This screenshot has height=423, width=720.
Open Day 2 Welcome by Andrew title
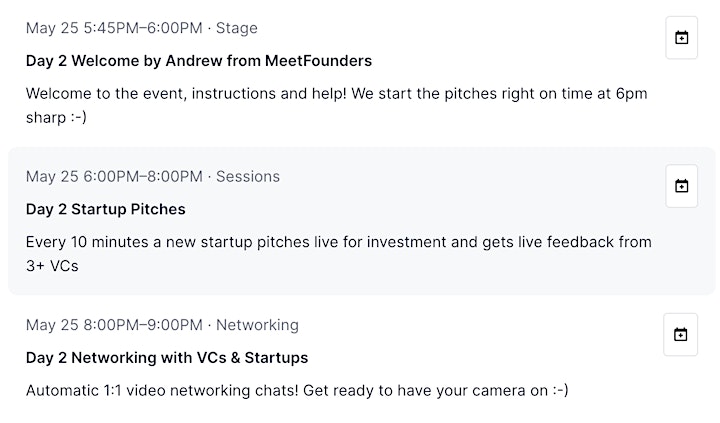[199, 61]
